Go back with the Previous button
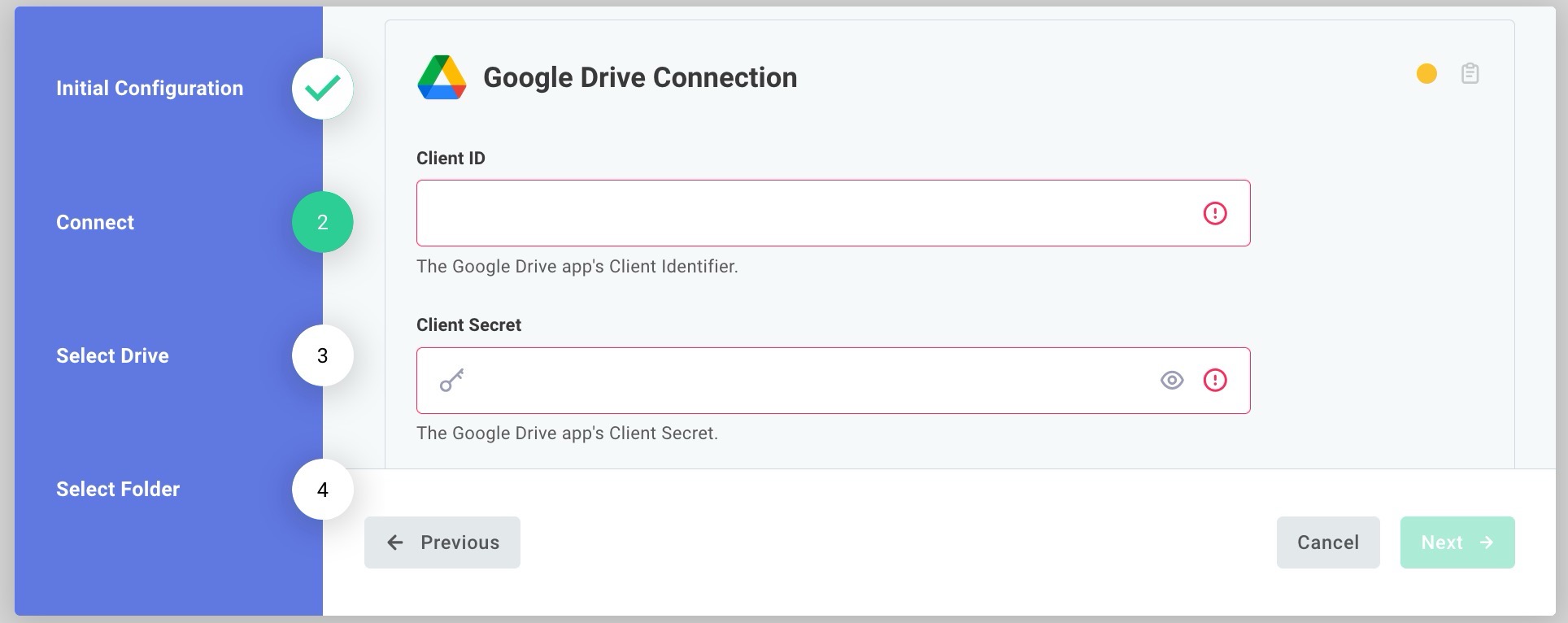Image resolution: width=1568 pixels, height=623 pixels. point(442,542)
